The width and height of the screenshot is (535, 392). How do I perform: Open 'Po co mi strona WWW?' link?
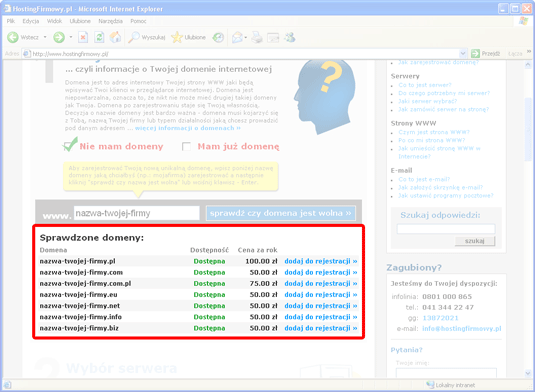(432, 140)
